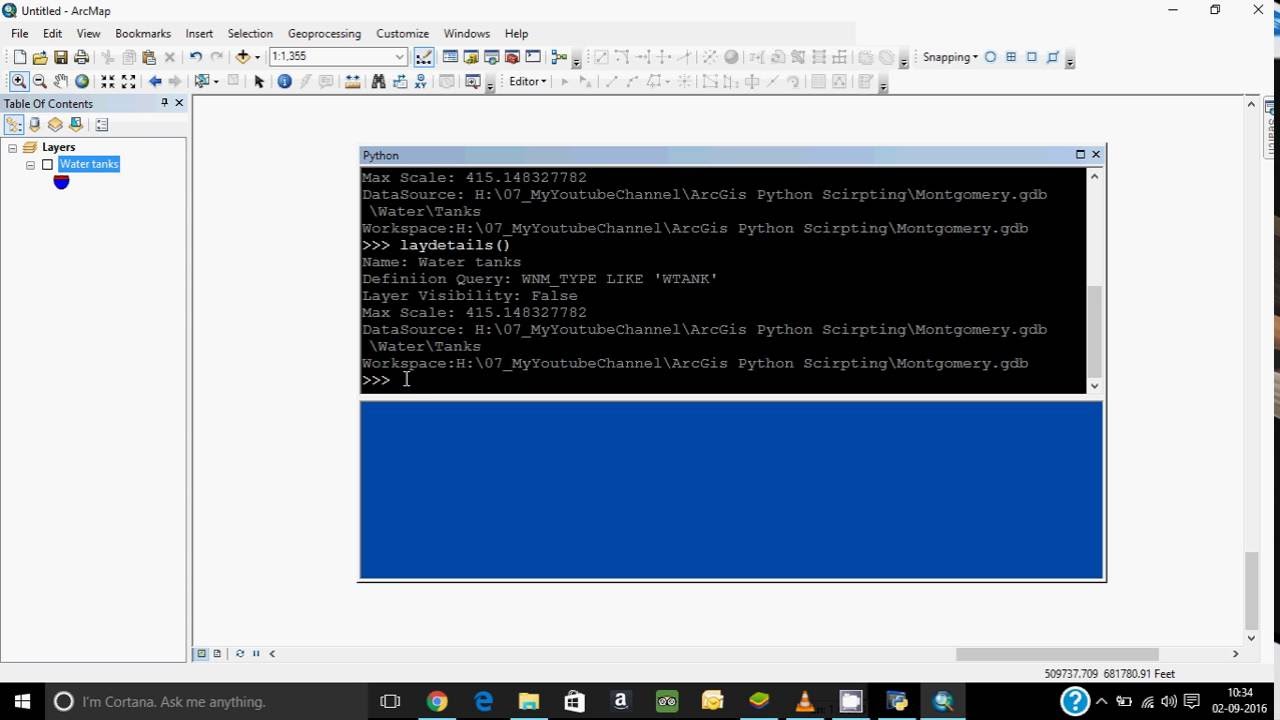Screen dimensions: 1280x720
Task: Open the Bookmarks menu
Action: pos(143,33)
